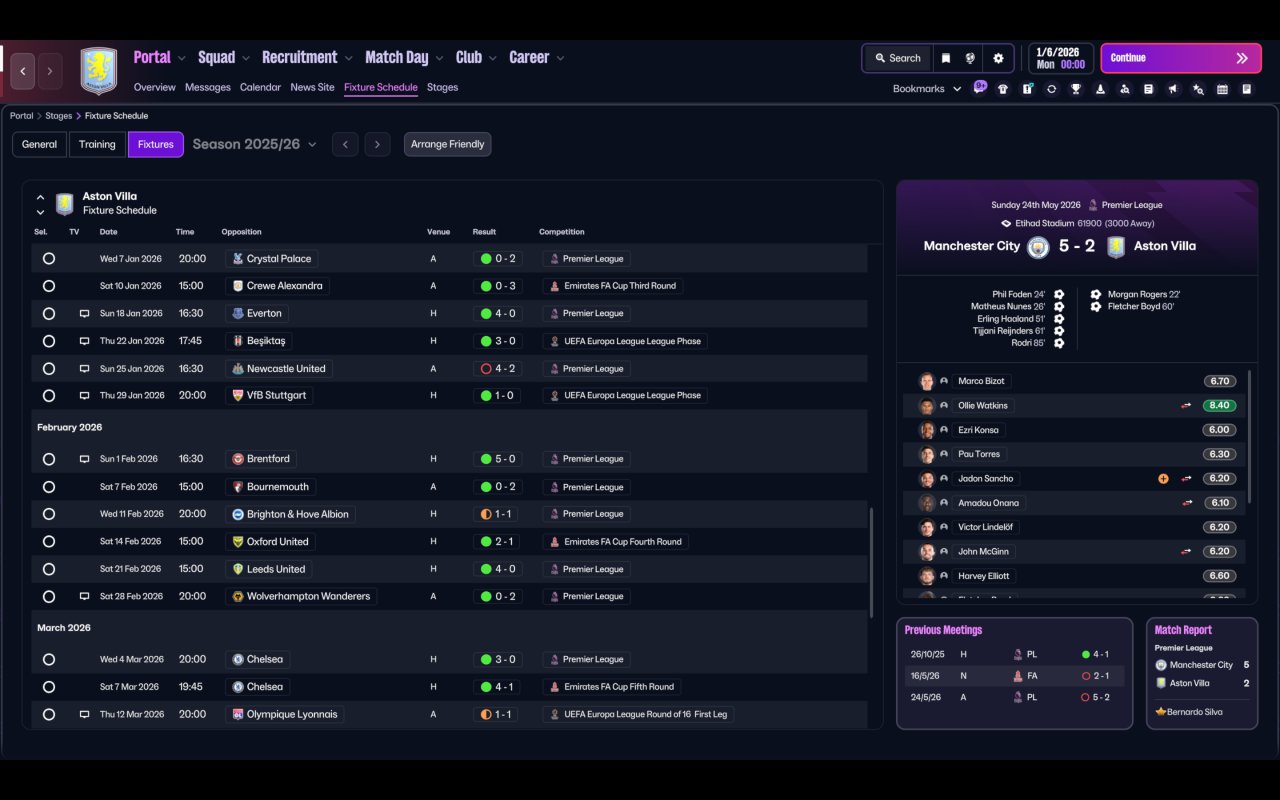This screenshot has width=1280, height=800.
Task: Click the Continue button
Action: [x=1181, y=58]
